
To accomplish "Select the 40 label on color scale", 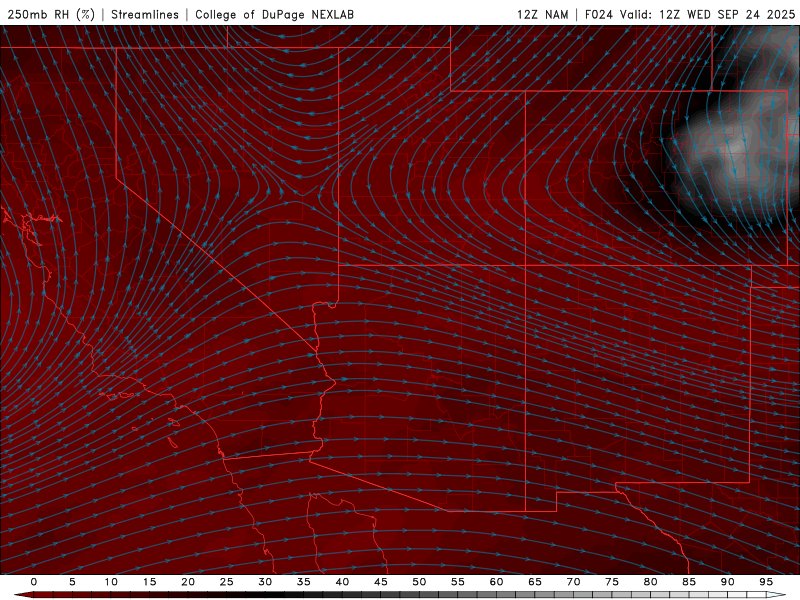I will [x=342, y=582].
